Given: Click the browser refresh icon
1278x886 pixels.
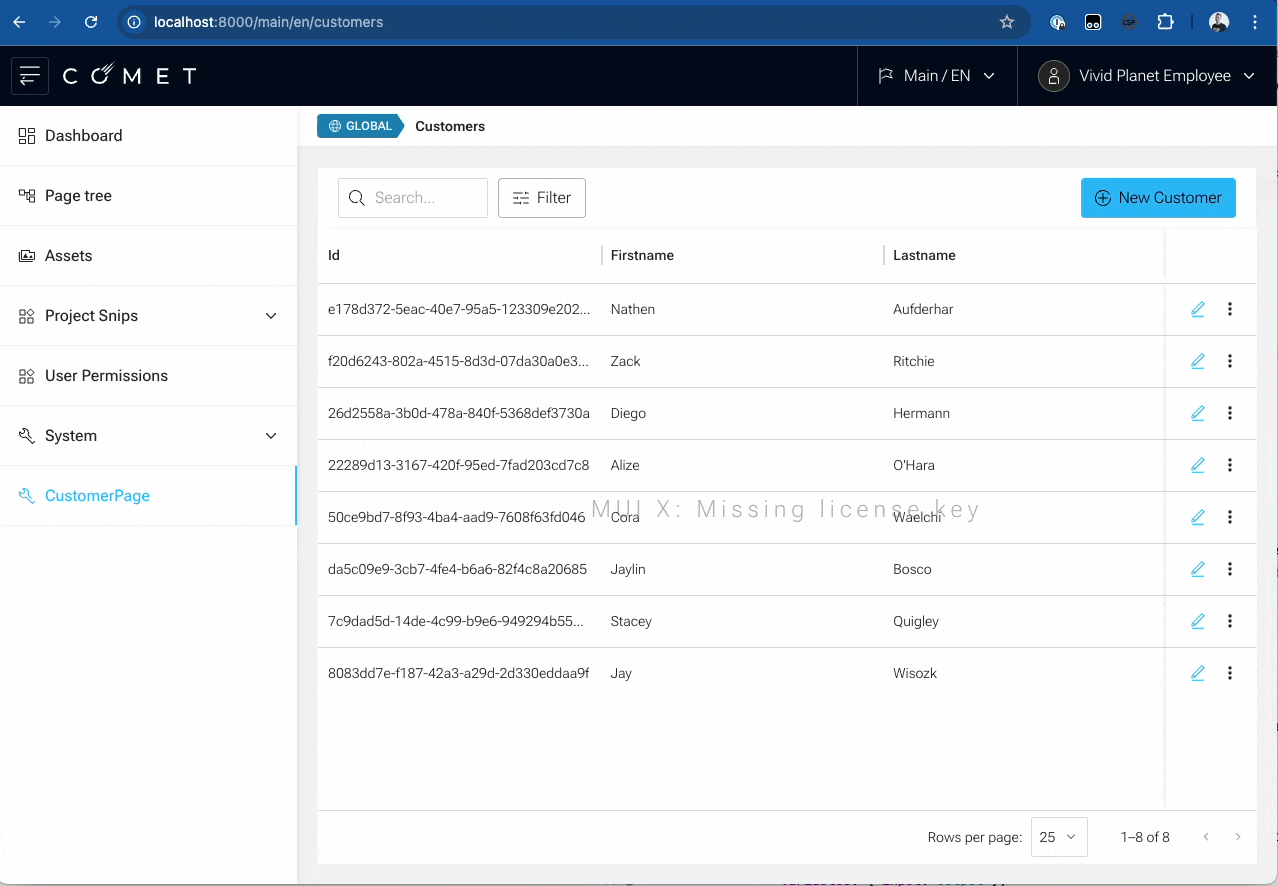Looking at the screenshot, I should point(90,21).
